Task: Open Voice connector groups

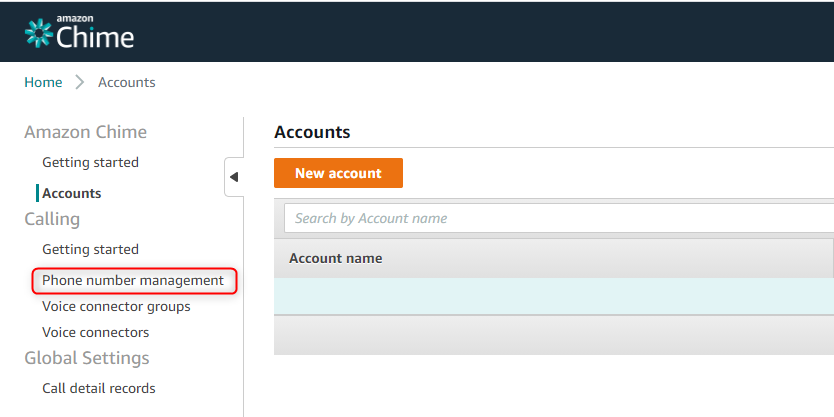Action: 116,306
